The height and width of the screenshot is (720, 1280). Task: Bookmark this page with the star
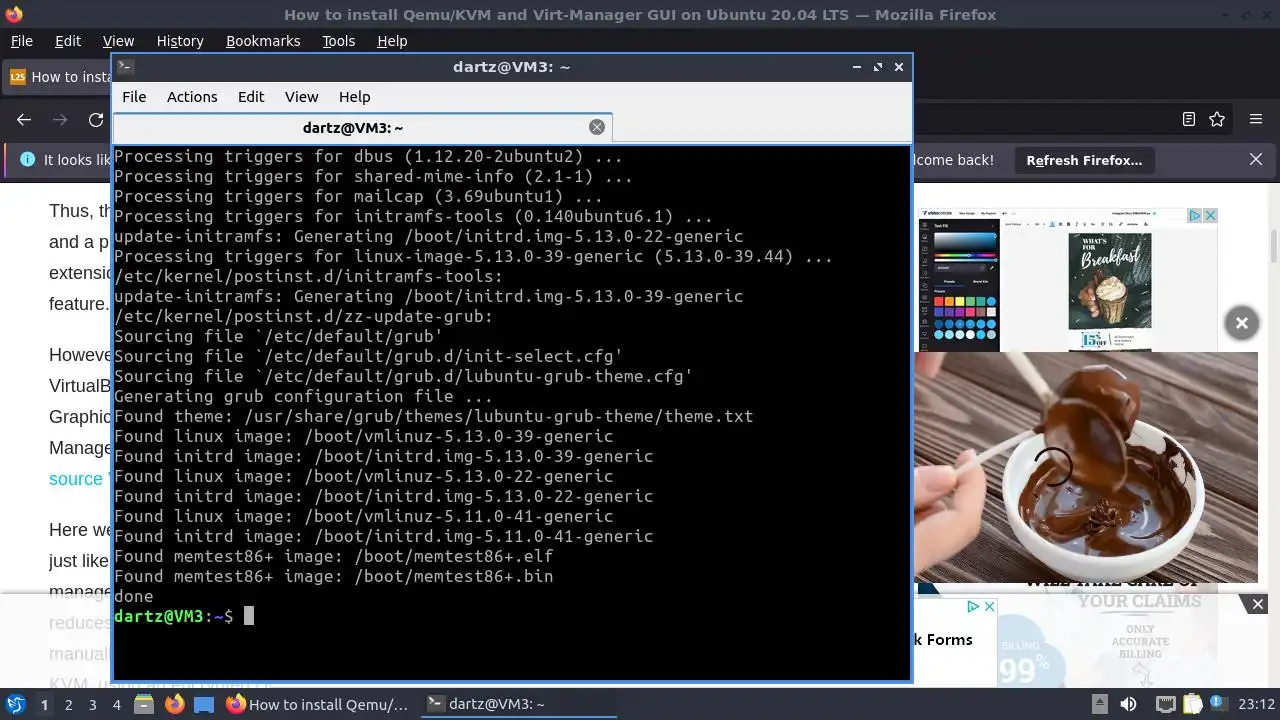pos(1217,119)
